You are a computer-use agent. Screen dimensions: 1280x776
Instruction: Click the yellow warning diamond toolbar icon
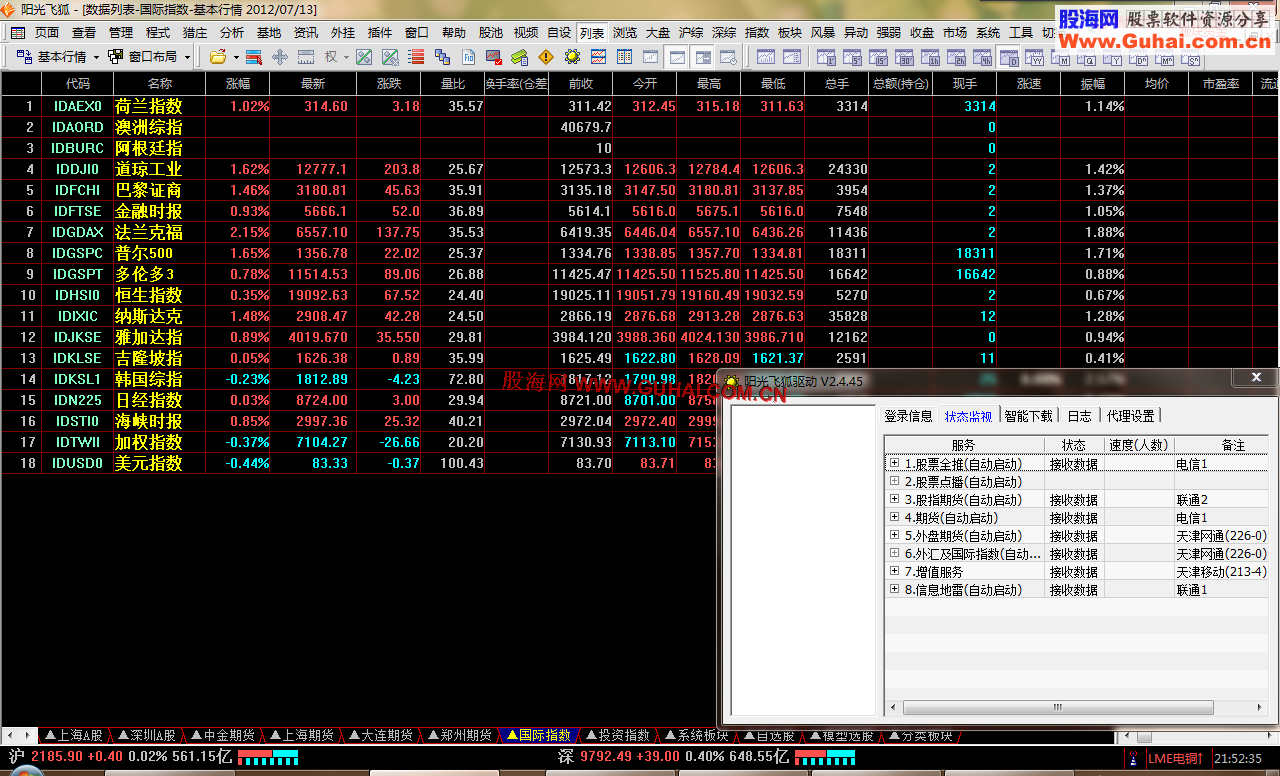546,57
